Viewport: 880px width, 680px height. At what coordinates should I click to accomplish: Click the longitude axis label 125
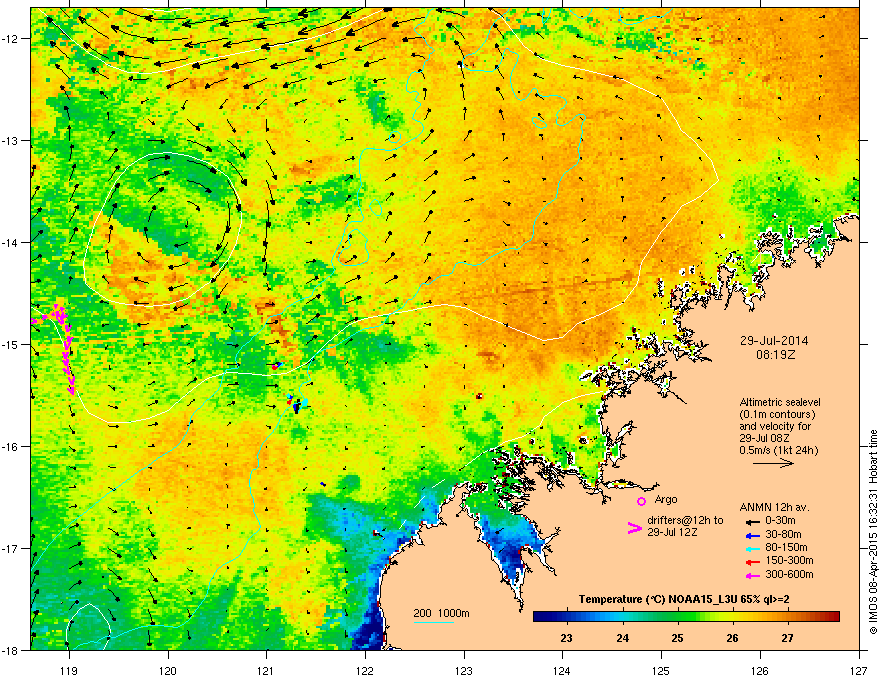tap(661, 671)
